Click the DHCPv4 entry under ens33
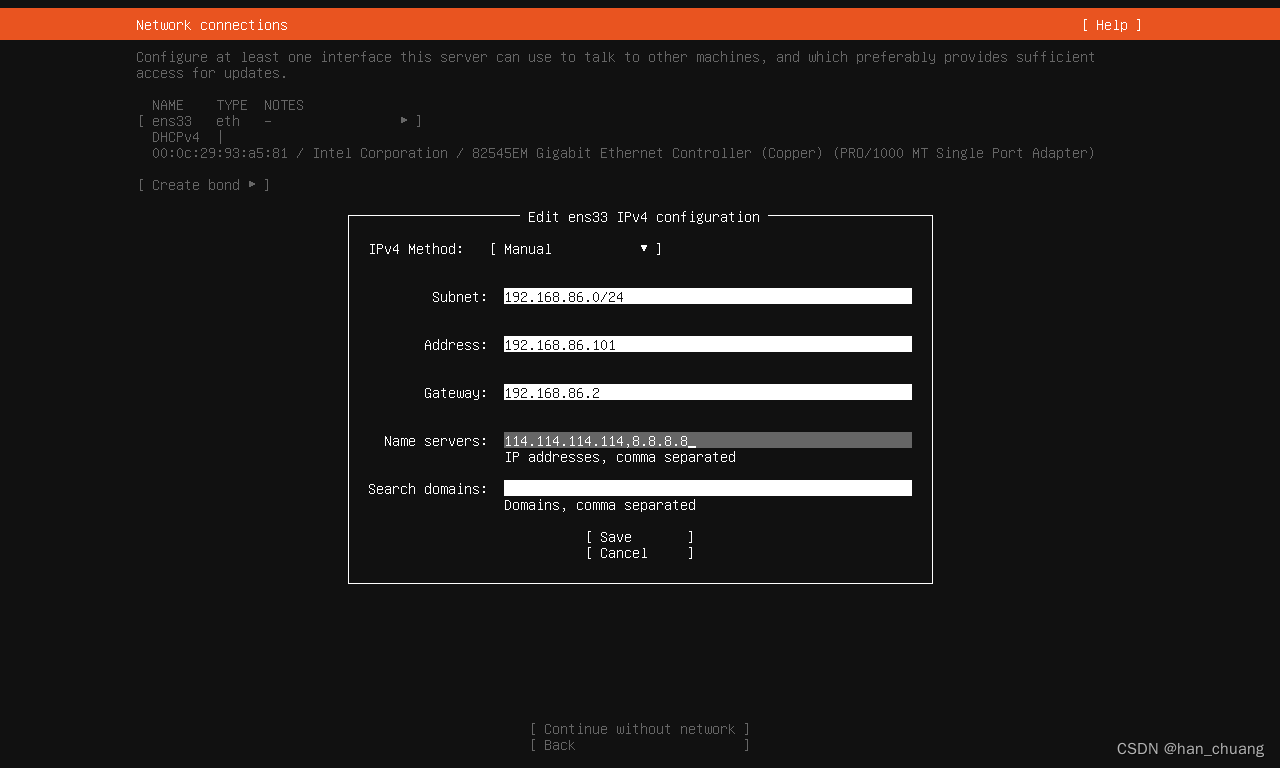This screenshot has width=1280, height=768. (176, 137)
